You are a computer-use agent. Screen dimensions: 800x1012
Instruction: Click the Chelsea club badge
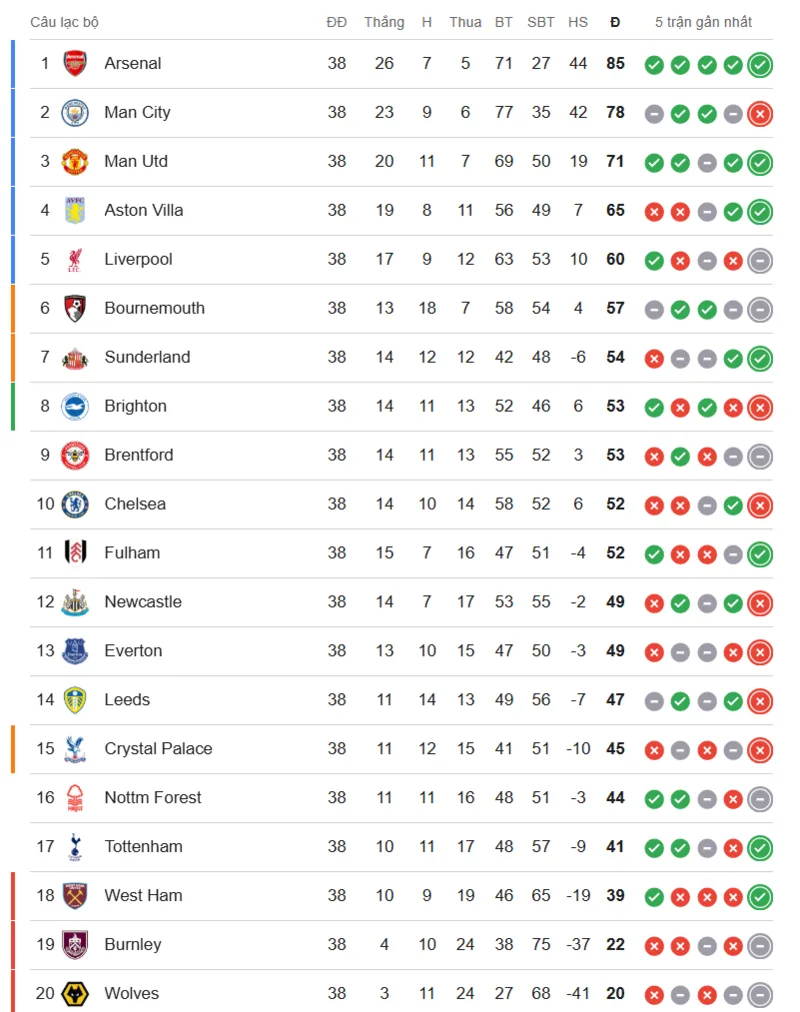click(x=75, y=504)
